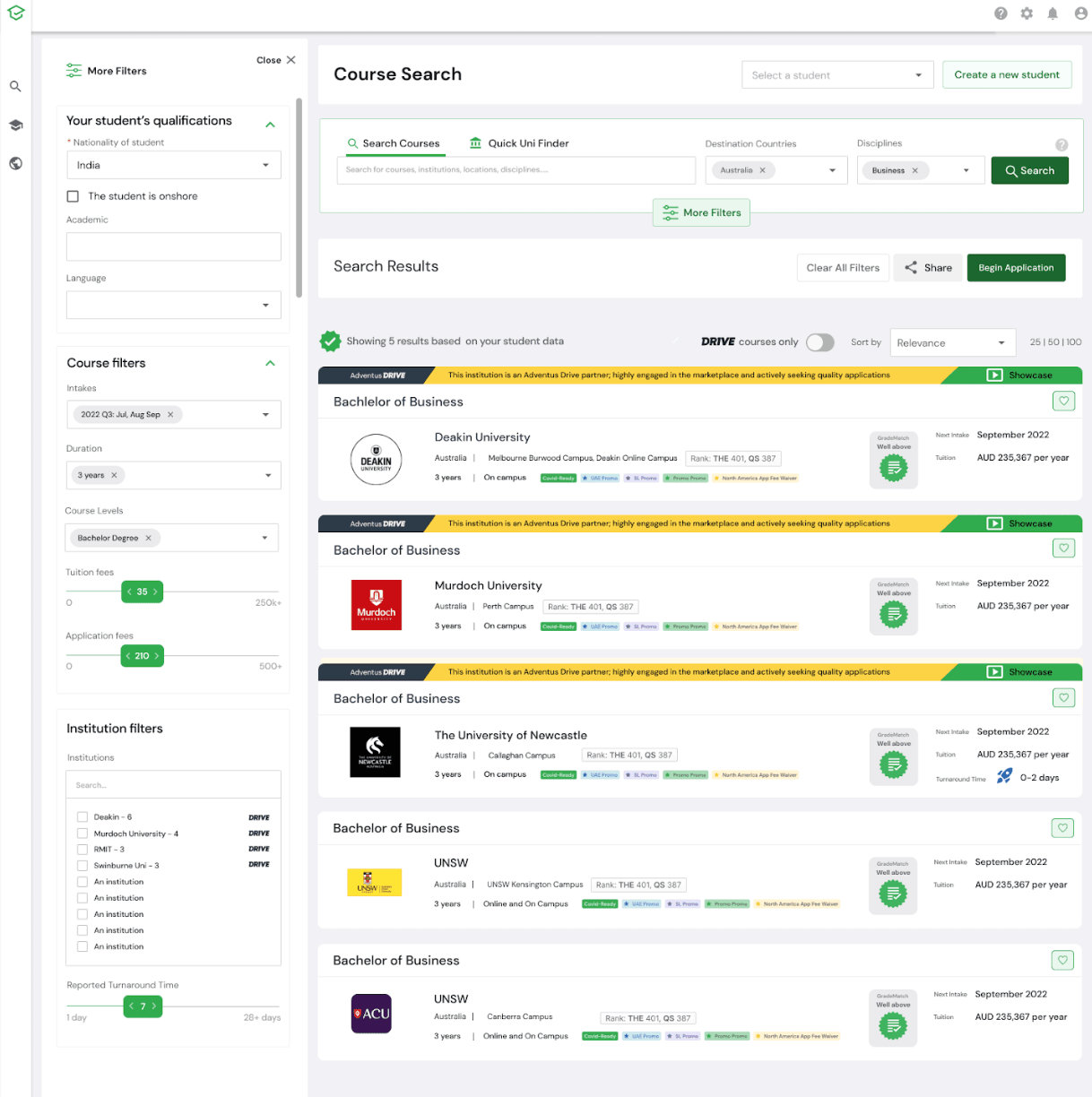
Task: Click the green Search button
Action: pos(1030,170)
